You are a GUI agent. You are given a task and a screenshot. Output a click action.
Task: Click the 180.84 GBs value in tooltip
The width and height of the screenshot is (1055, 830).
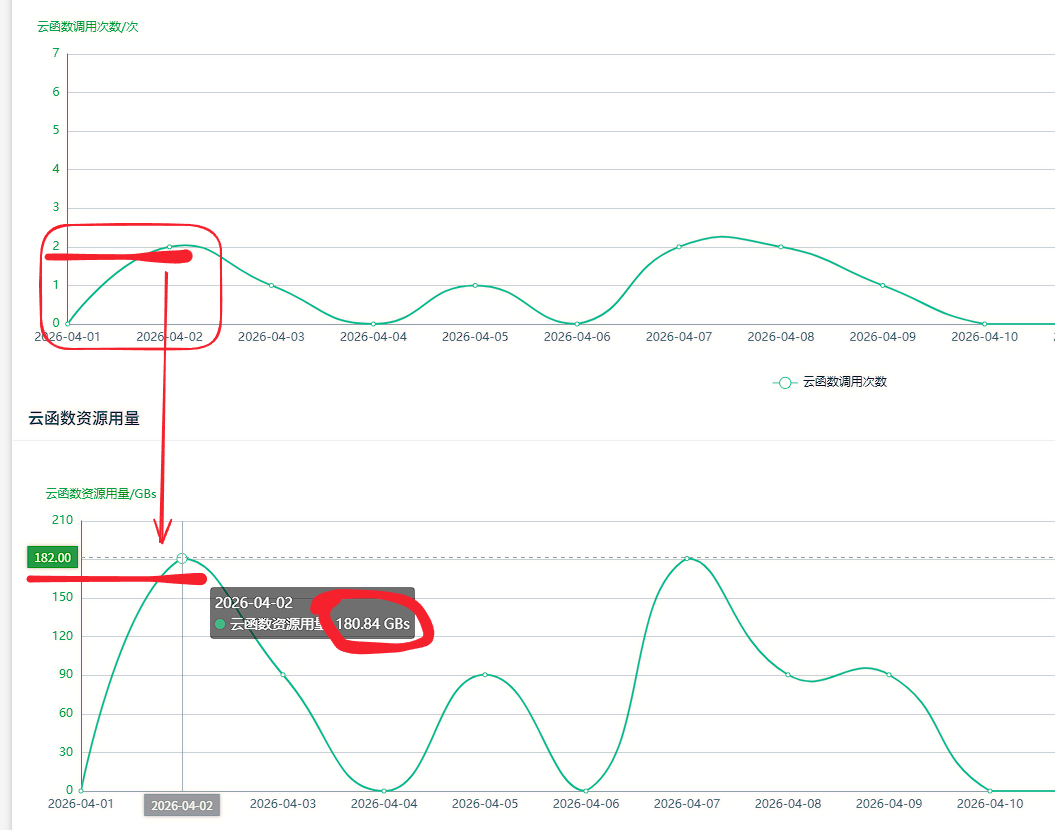point(373,624)
